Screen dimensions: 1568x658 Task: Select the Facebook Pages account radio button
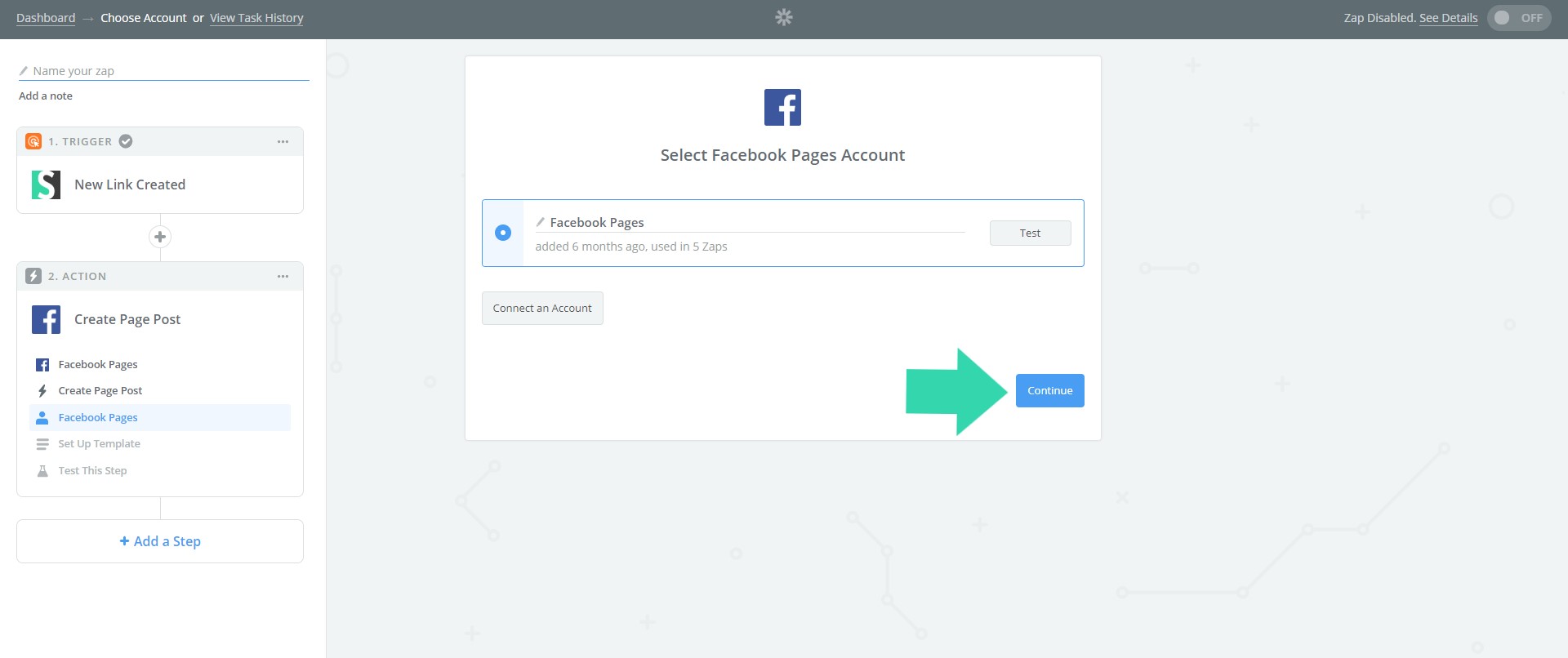(x=503, y=233)
